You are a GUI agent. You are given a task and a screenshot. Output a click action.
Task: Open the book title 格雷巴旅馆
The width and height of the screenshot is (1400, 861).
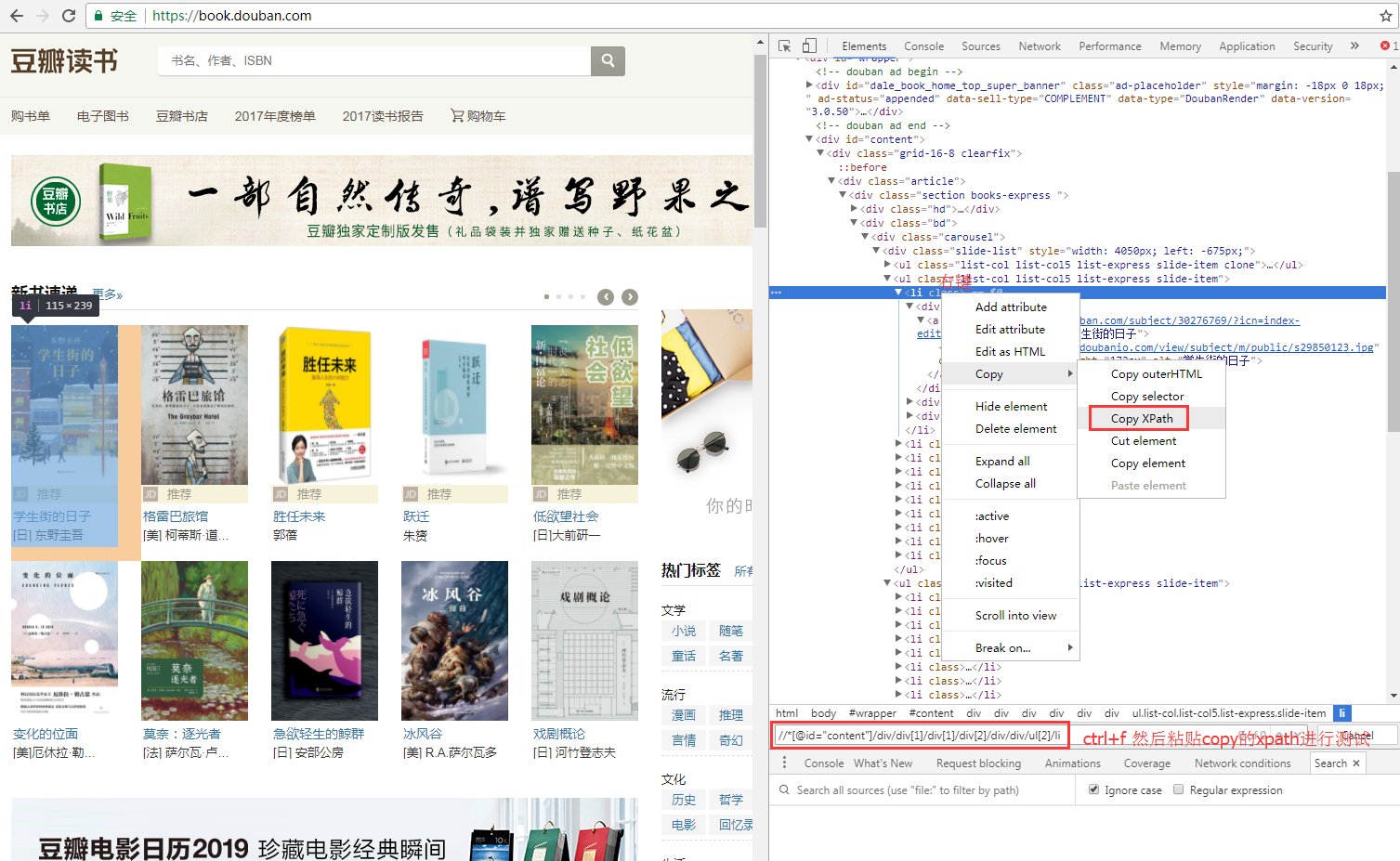[176, 516]
